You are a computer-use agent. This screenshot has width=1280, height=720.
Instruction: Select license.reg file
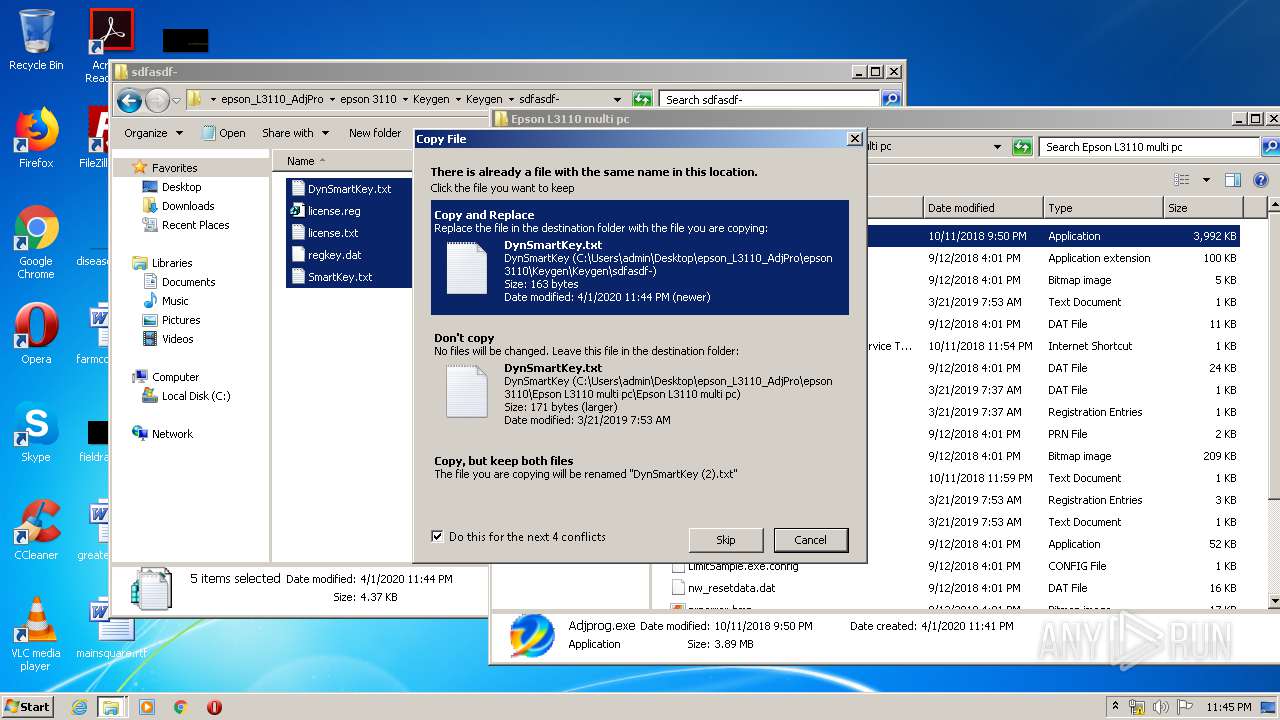[334, 211]
